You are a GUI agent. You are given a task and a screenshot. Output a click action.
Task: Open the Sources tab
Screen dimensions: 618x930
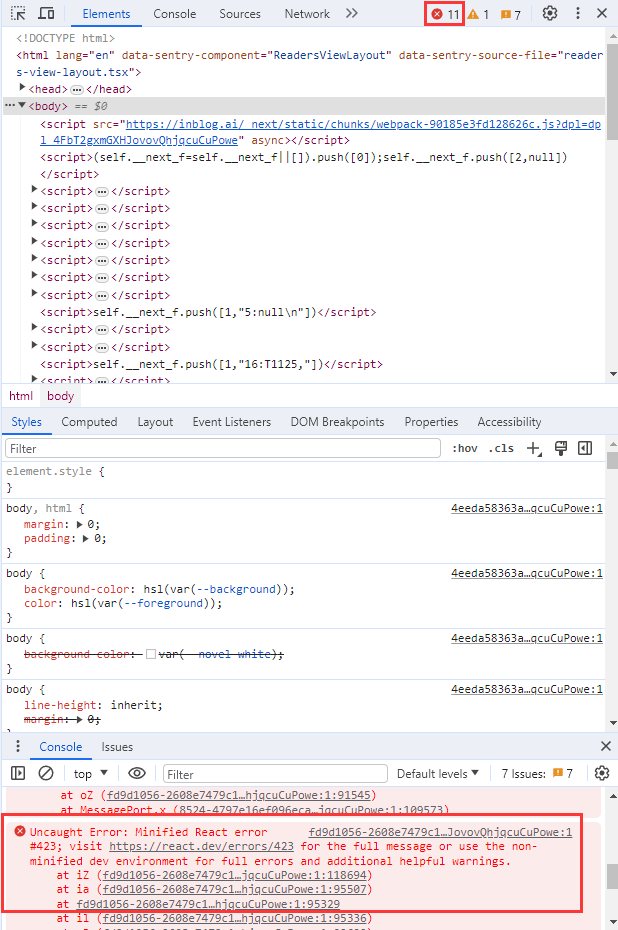click(240, 14)
